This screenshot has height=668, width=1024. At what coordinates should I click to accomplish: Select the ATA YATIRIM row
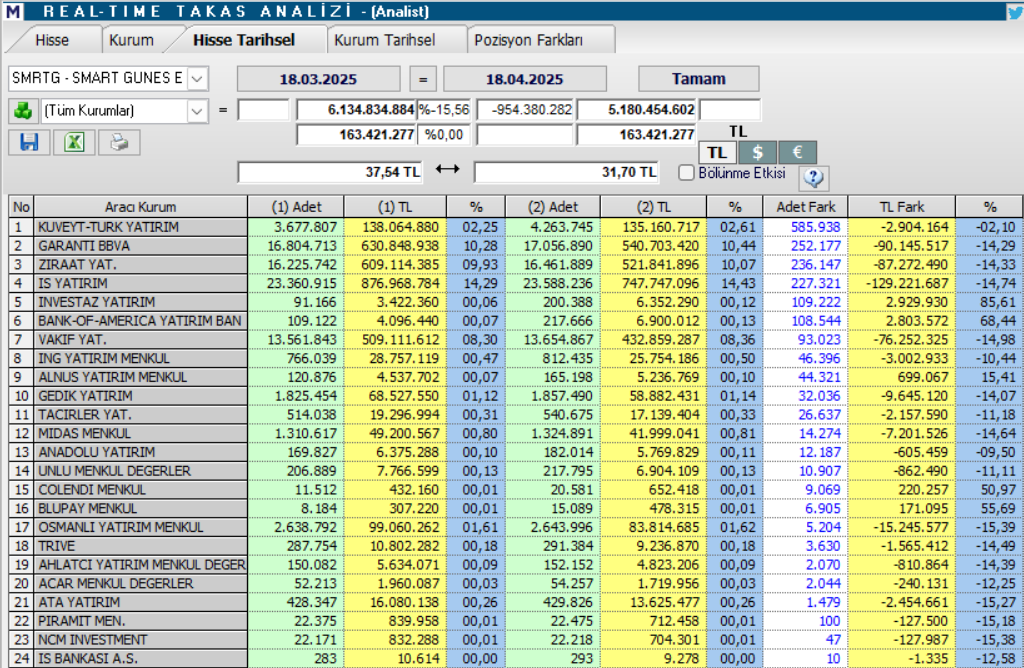(516, 603)
